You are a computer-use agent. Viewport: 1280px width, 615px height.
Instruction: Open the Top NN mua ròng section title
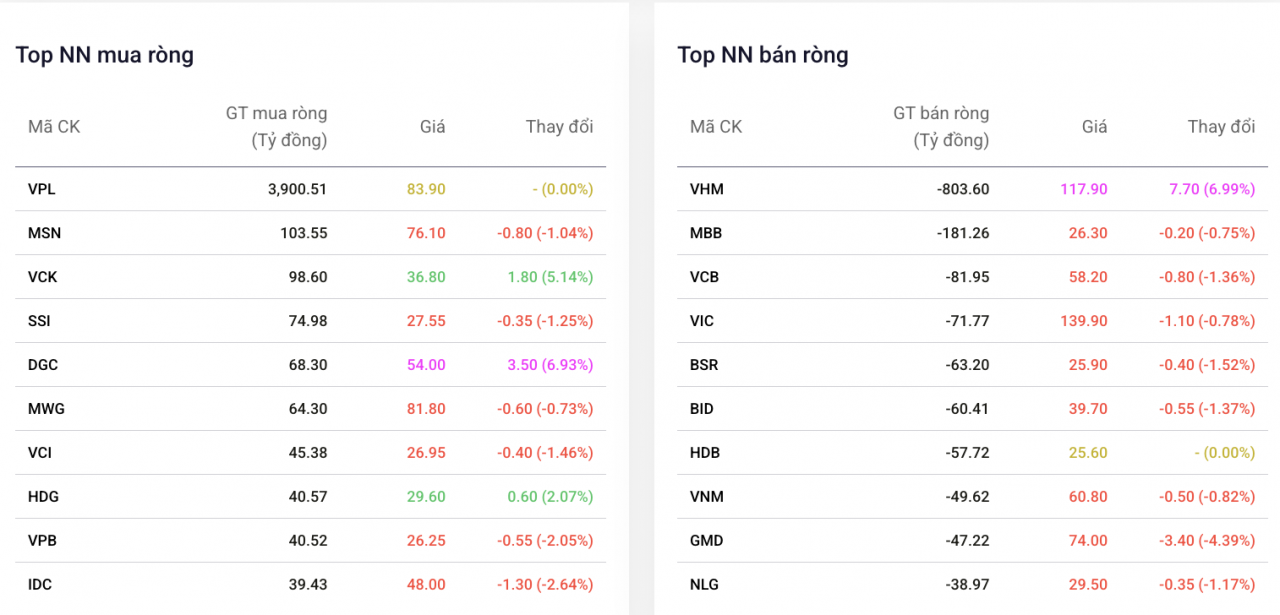pos(104,55)
